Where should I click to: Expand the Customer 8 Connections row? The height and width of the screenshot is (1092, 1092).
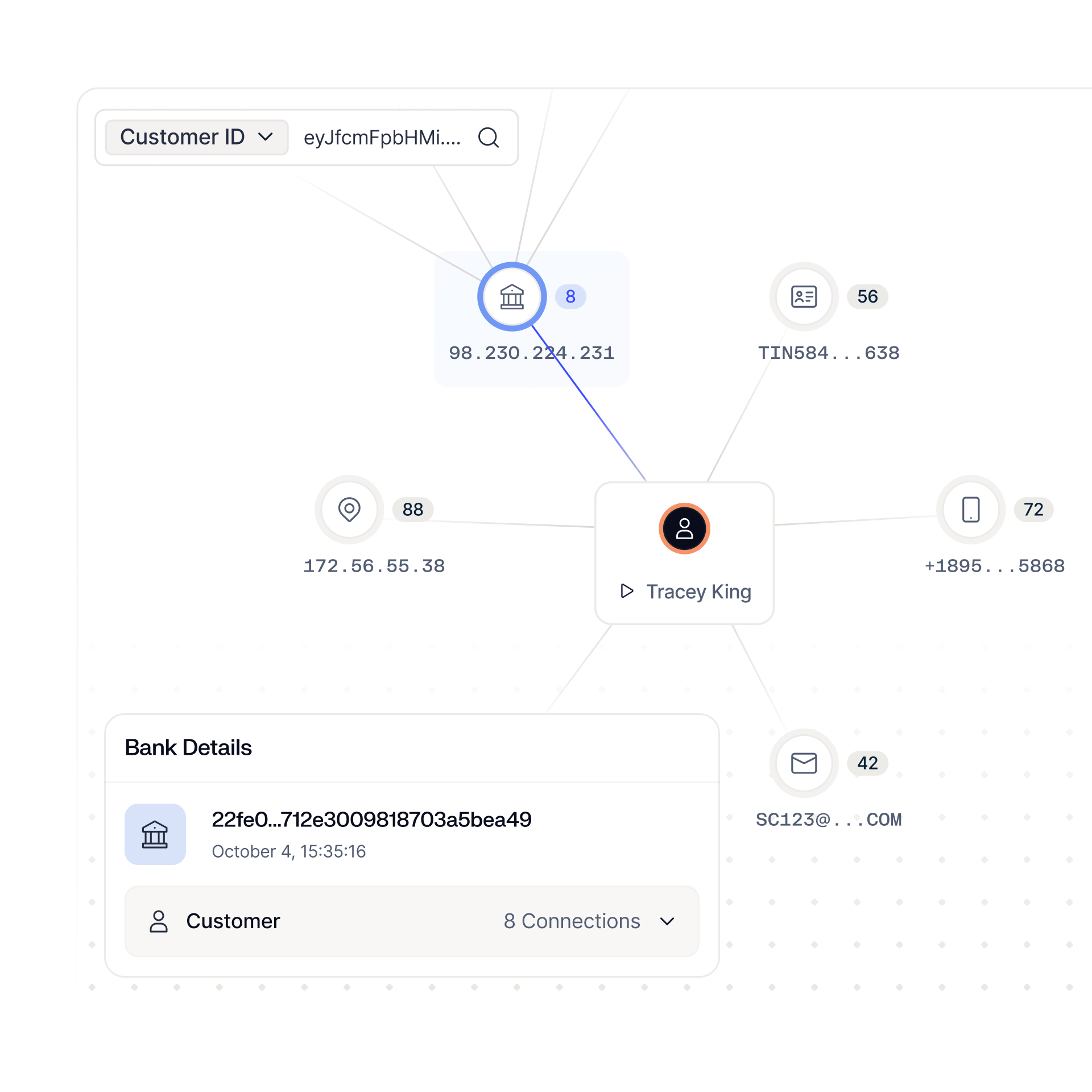(667, 921)
